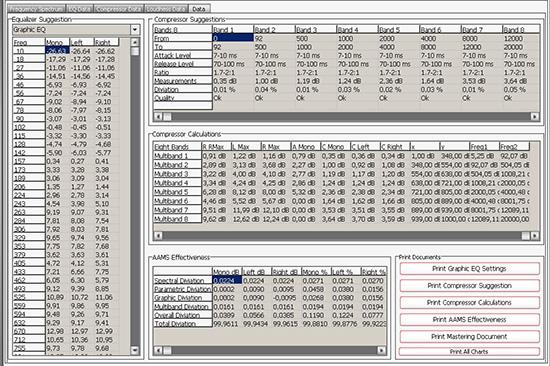
Task: Select the Attack Level row header
Action: point(183,55)
